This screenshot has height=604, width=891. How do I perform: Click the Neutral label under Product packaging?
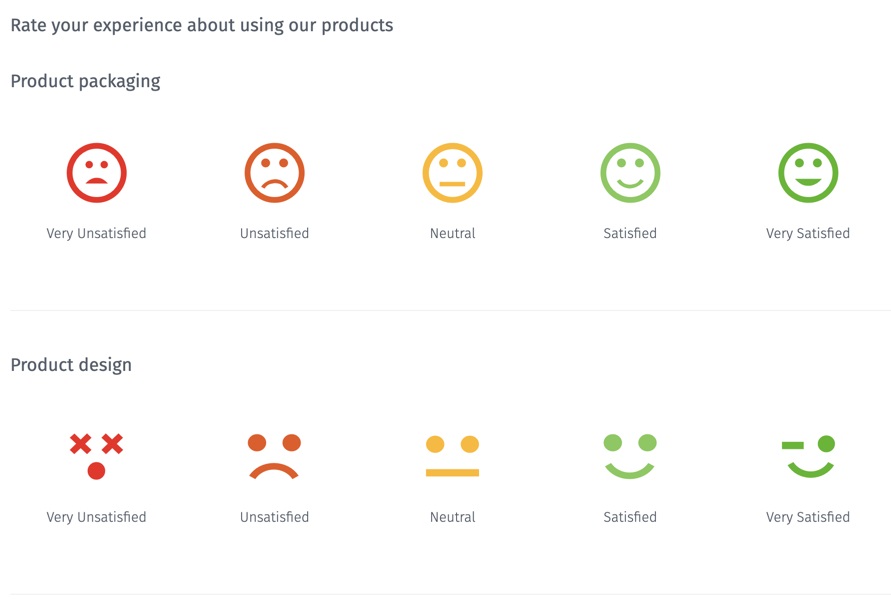point(452,234)
